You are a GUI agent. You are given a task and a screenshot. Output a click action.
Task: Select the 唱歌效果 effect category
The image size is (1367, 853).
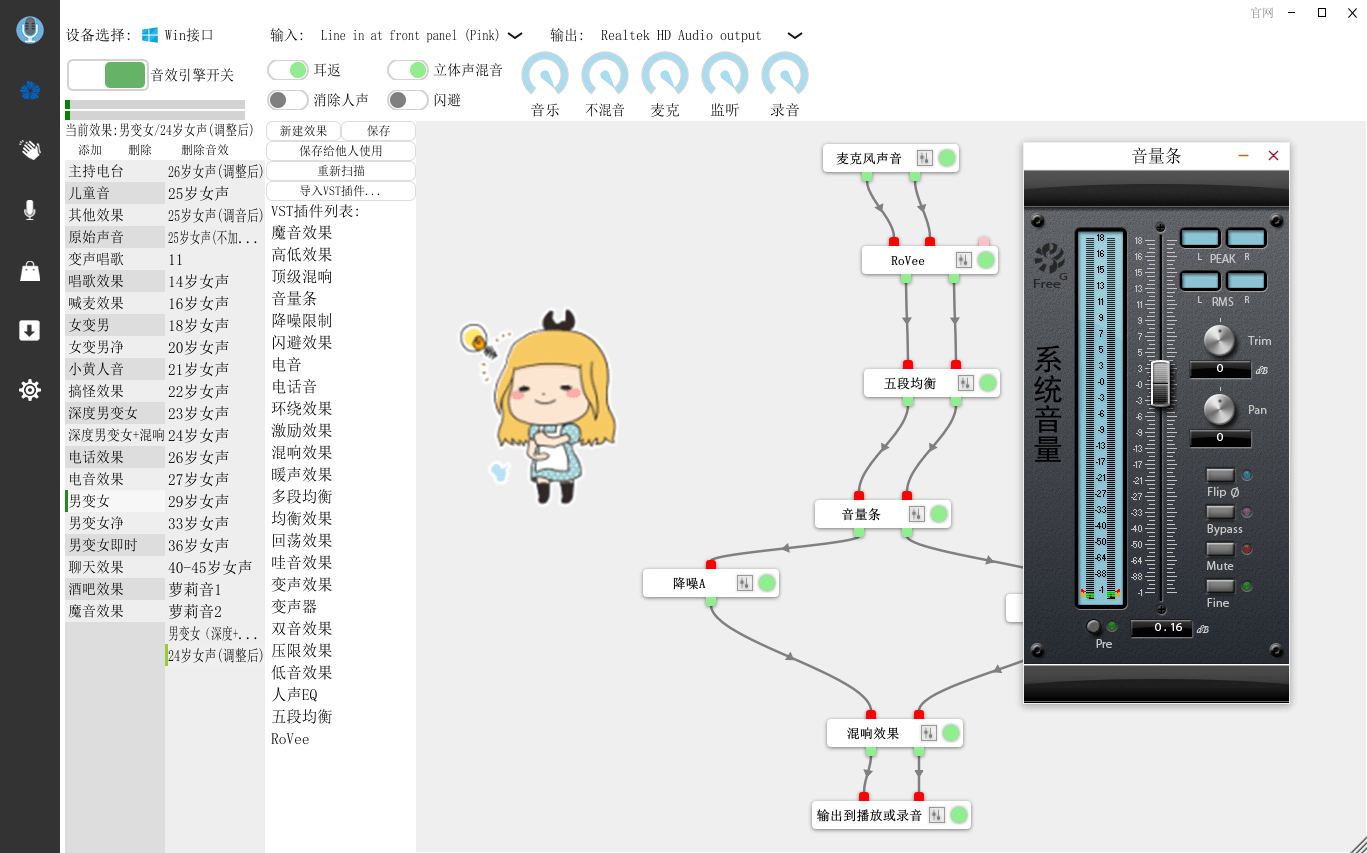click(x=115, y=281)
